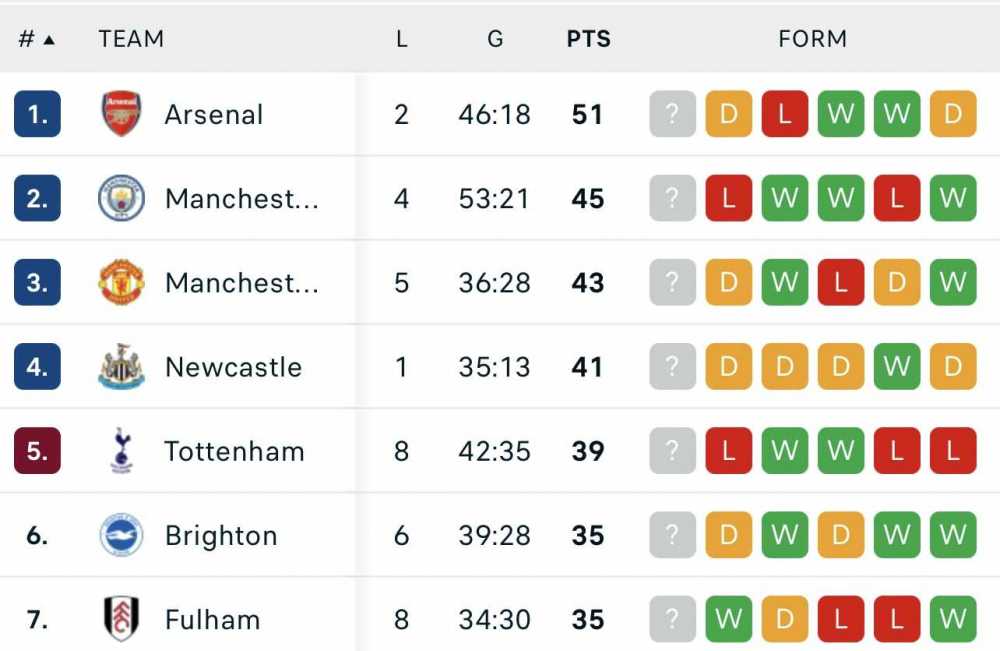
Task: Sort table by the L losses column
Action: [x=401, y=39]
